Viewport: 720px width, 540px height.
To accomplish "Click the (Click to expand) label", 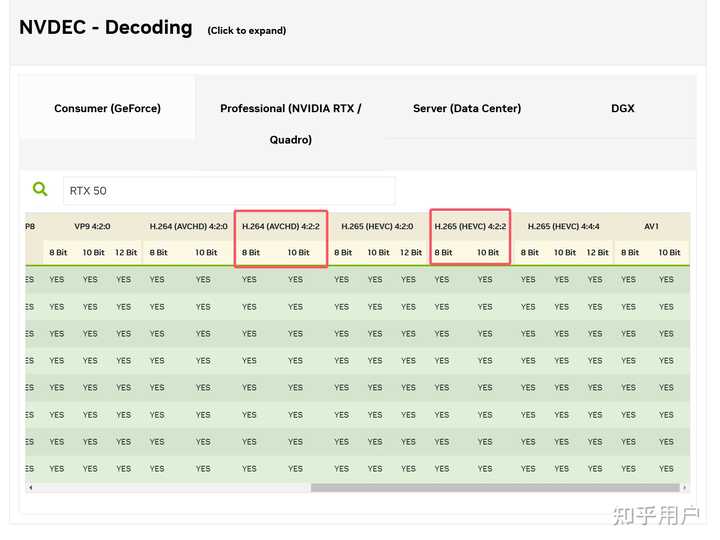I will click(x=247, y=31).
